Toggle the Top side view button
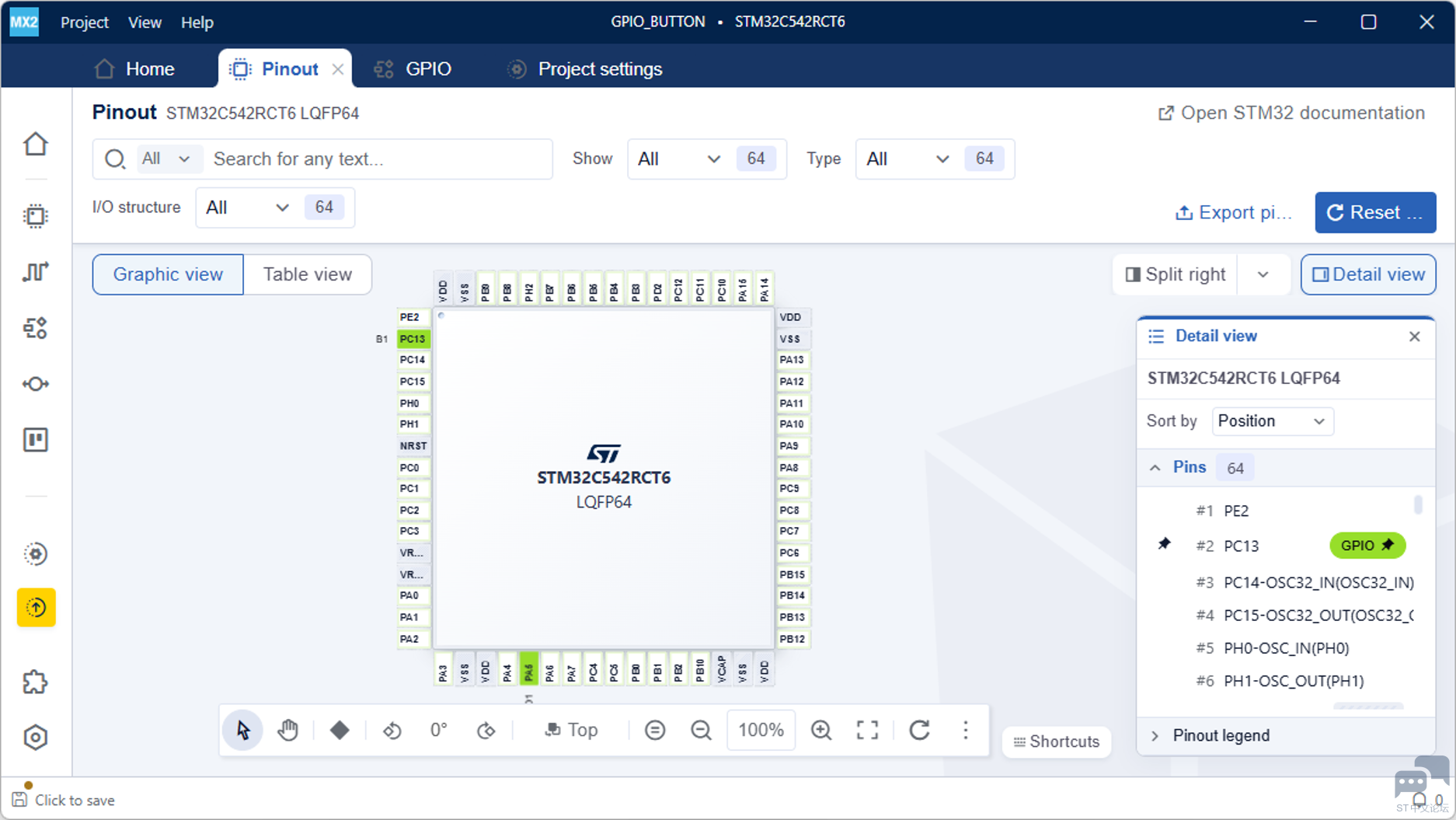The width and height of the screenshot is (1456, 820). (571, 730)
